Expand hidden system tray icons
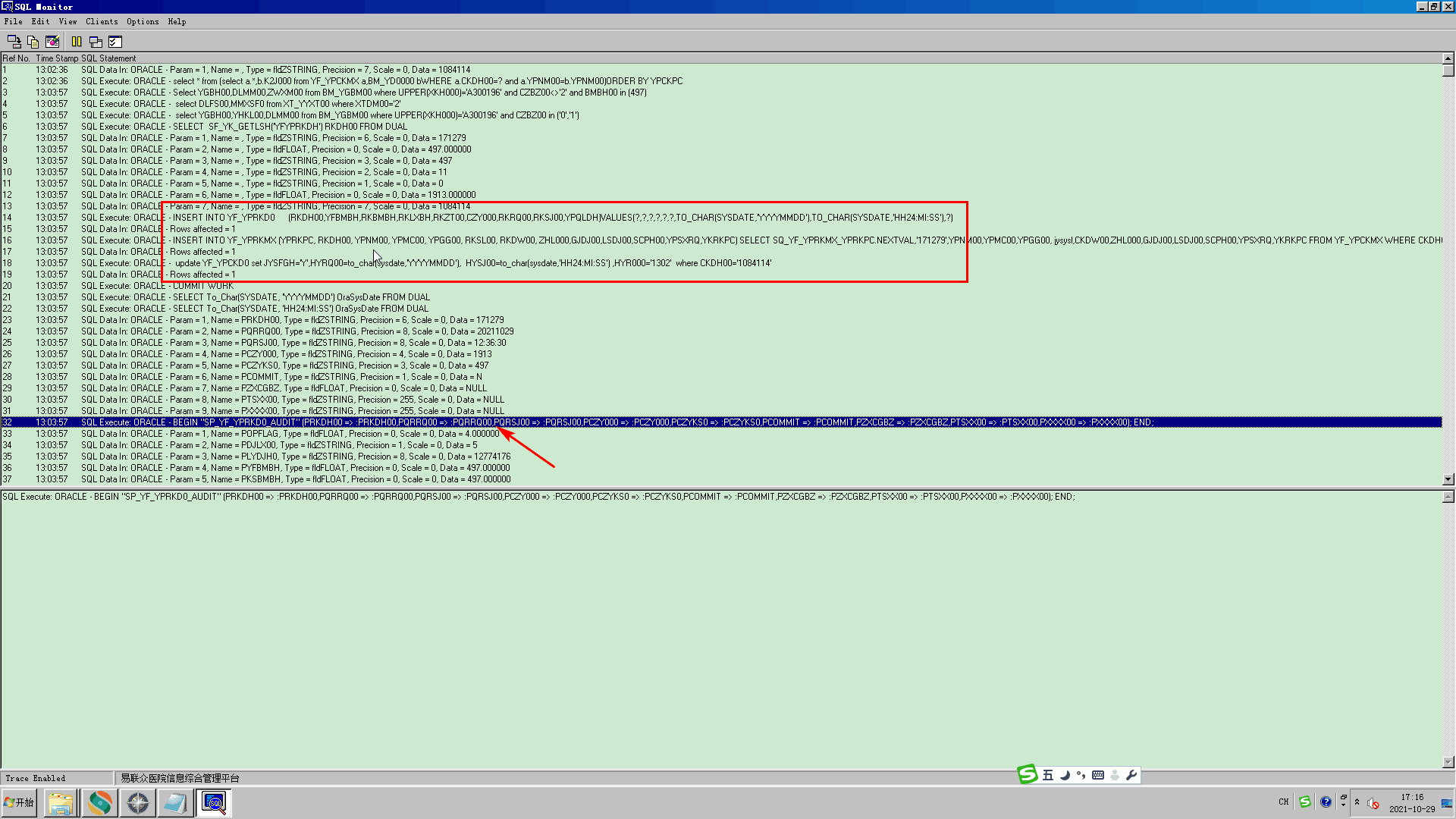 click(x=1357, y=802)
